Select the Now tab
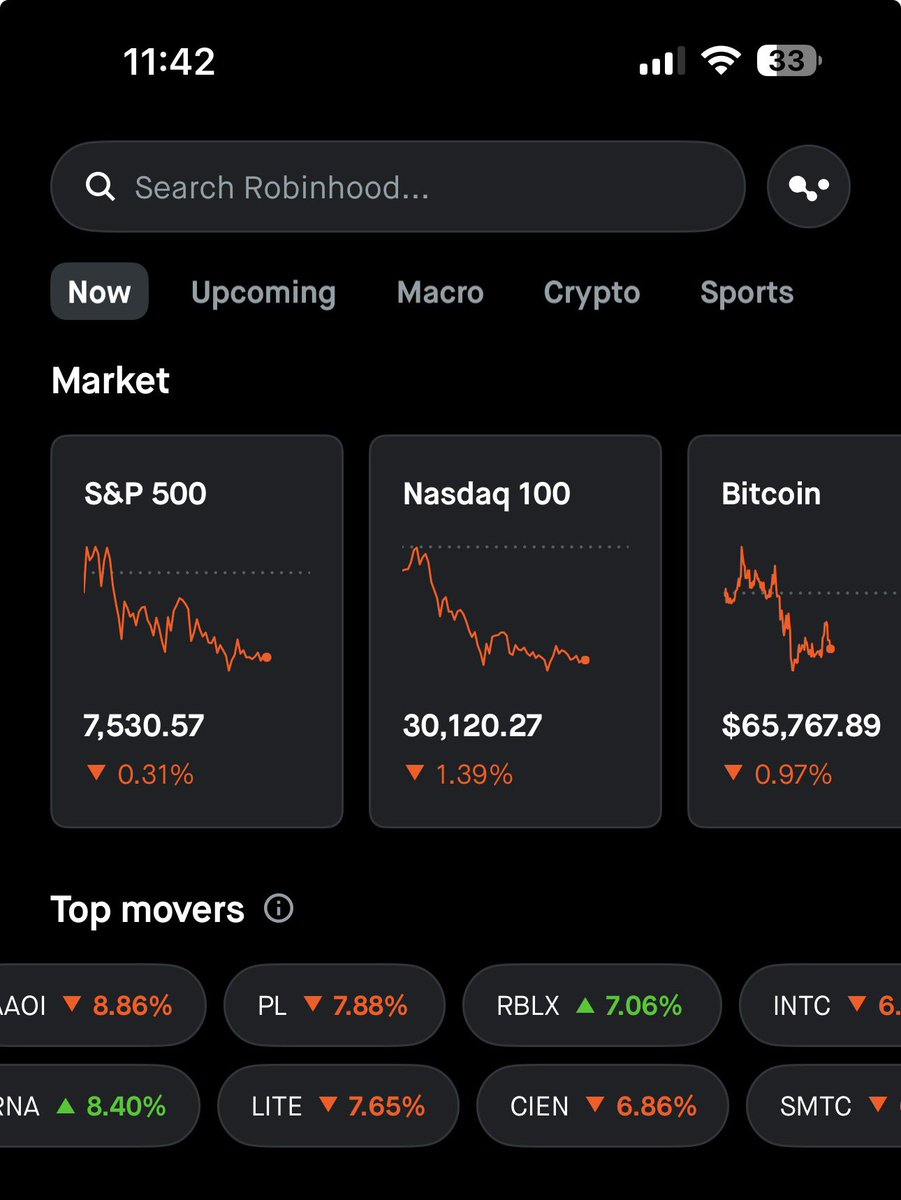 [x=99, y=292]
